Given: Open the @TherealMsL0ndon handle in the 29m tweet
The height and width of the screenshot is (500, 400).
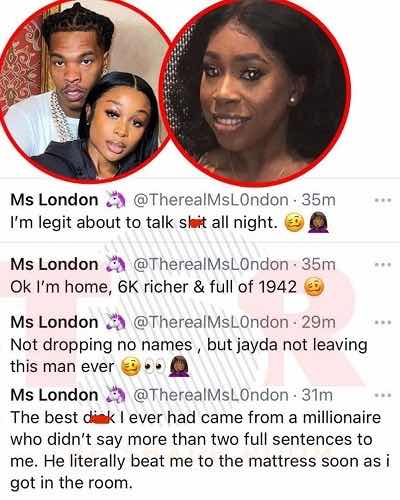Looking at the screenshot, I should [x=211, y=322].
